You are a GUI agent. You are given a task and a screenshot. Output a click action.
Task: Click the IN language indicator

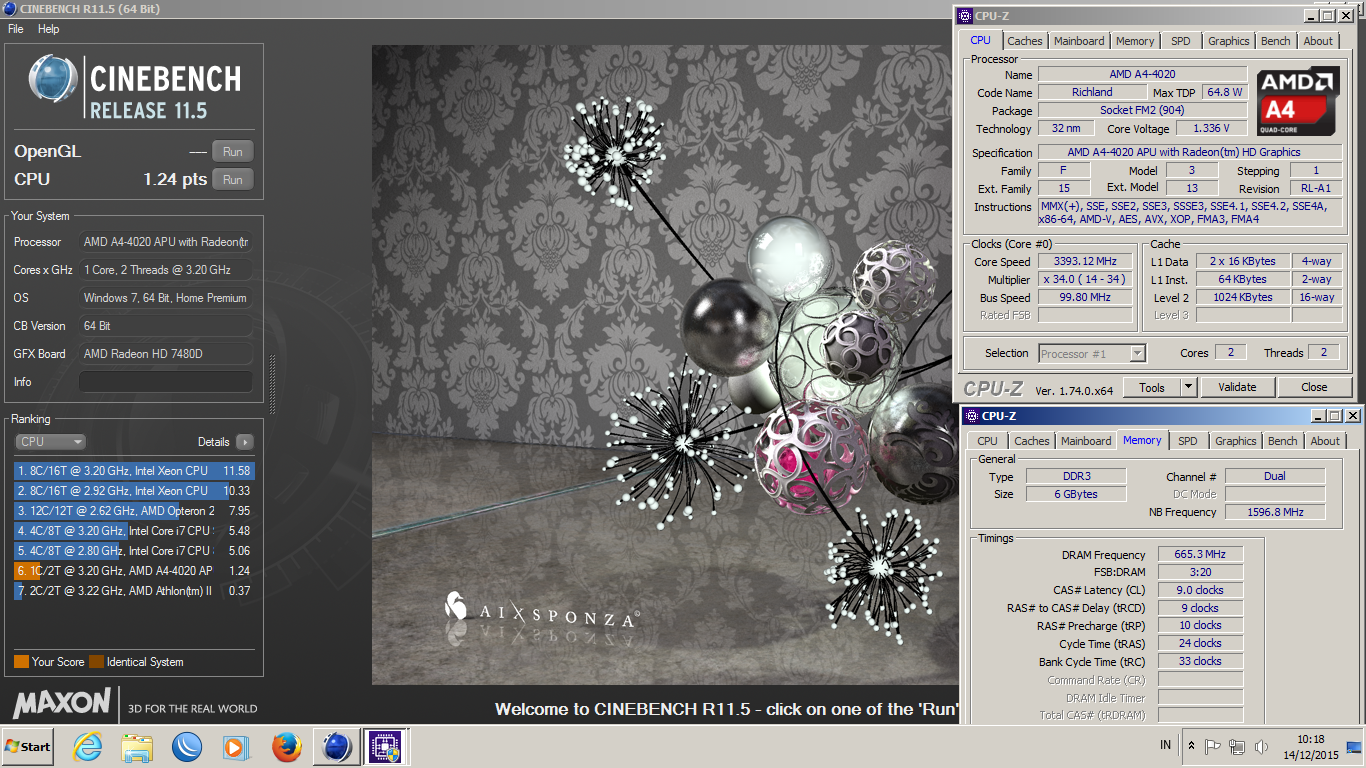pyautogui.click(x=1165, y=745)
